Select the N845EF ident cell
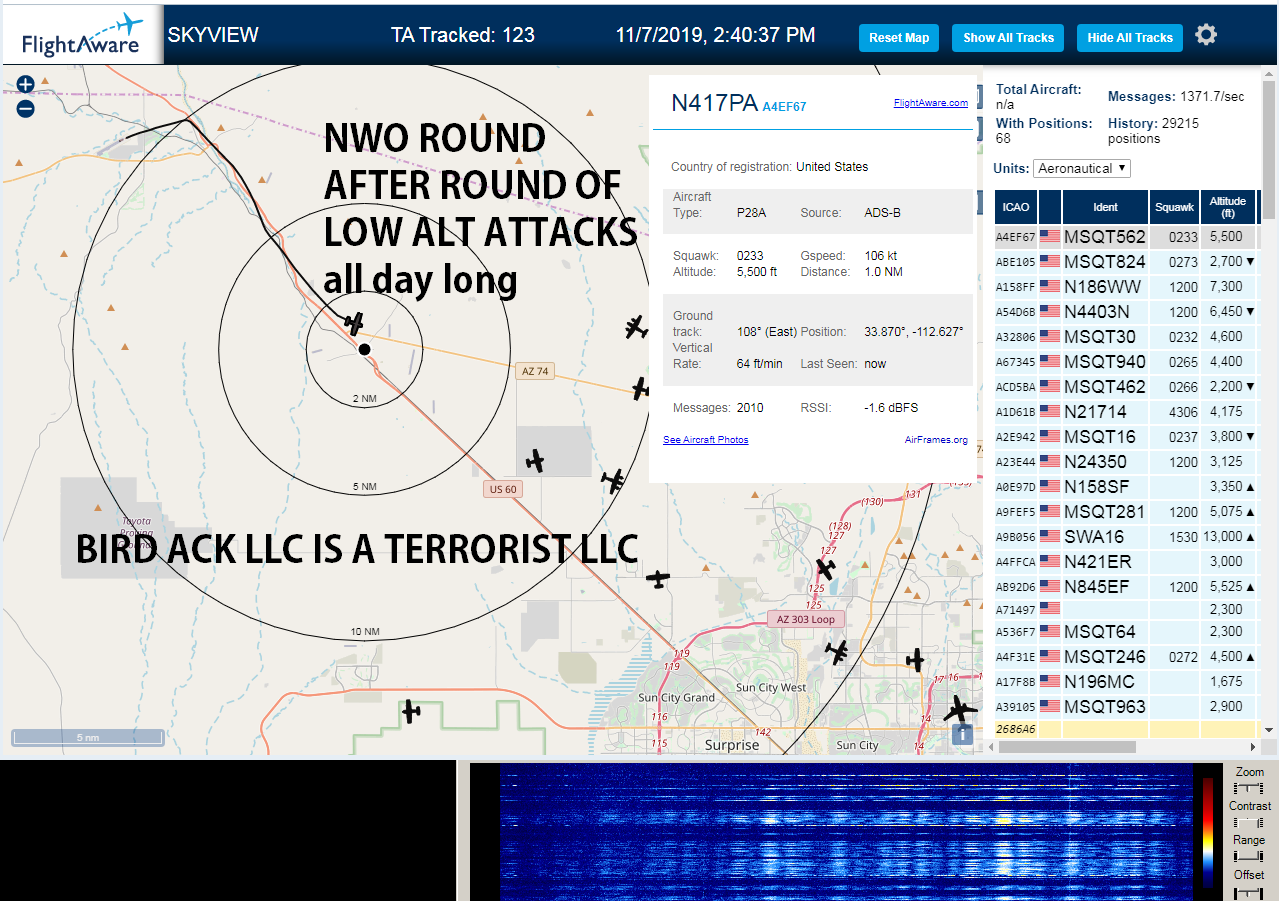Image resolution: width=1279 pixels, height=901 pixels. click(1105, 587)
